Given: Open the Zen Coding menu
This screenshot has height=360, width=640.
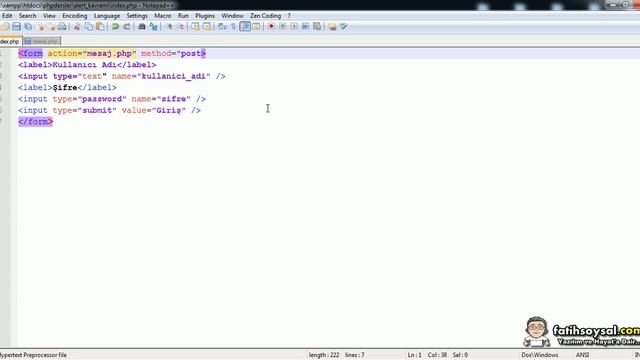Looking at the screenshot, I should 265,16.
